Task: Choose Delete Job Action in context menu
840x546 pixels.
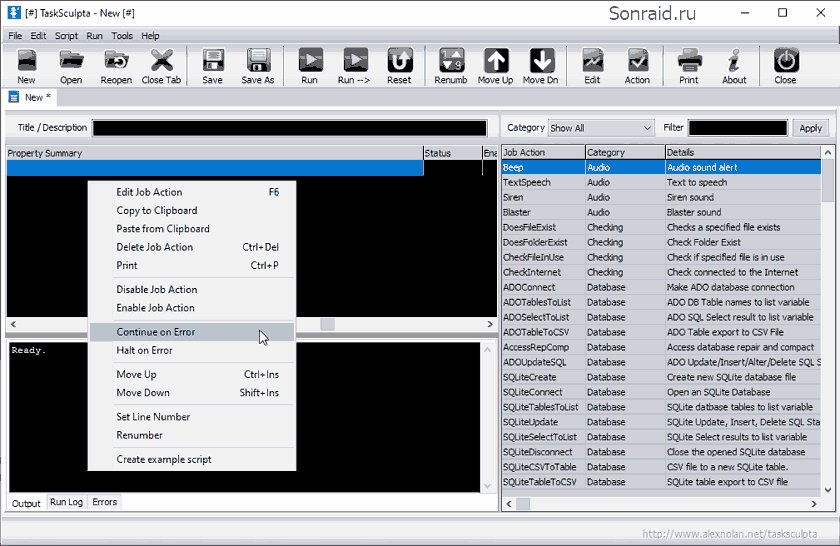Action: coord(192,247)
